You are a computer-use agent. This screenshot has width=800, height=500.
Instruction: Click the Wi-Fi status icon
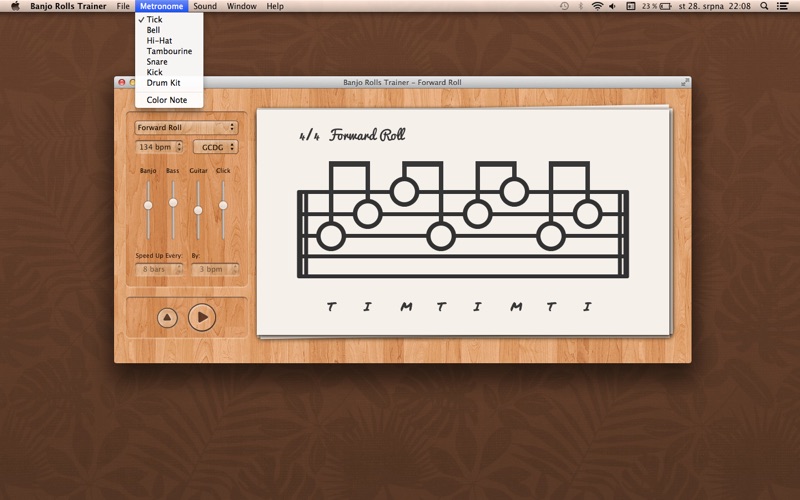pyautogui.click(x=597, y=6)
